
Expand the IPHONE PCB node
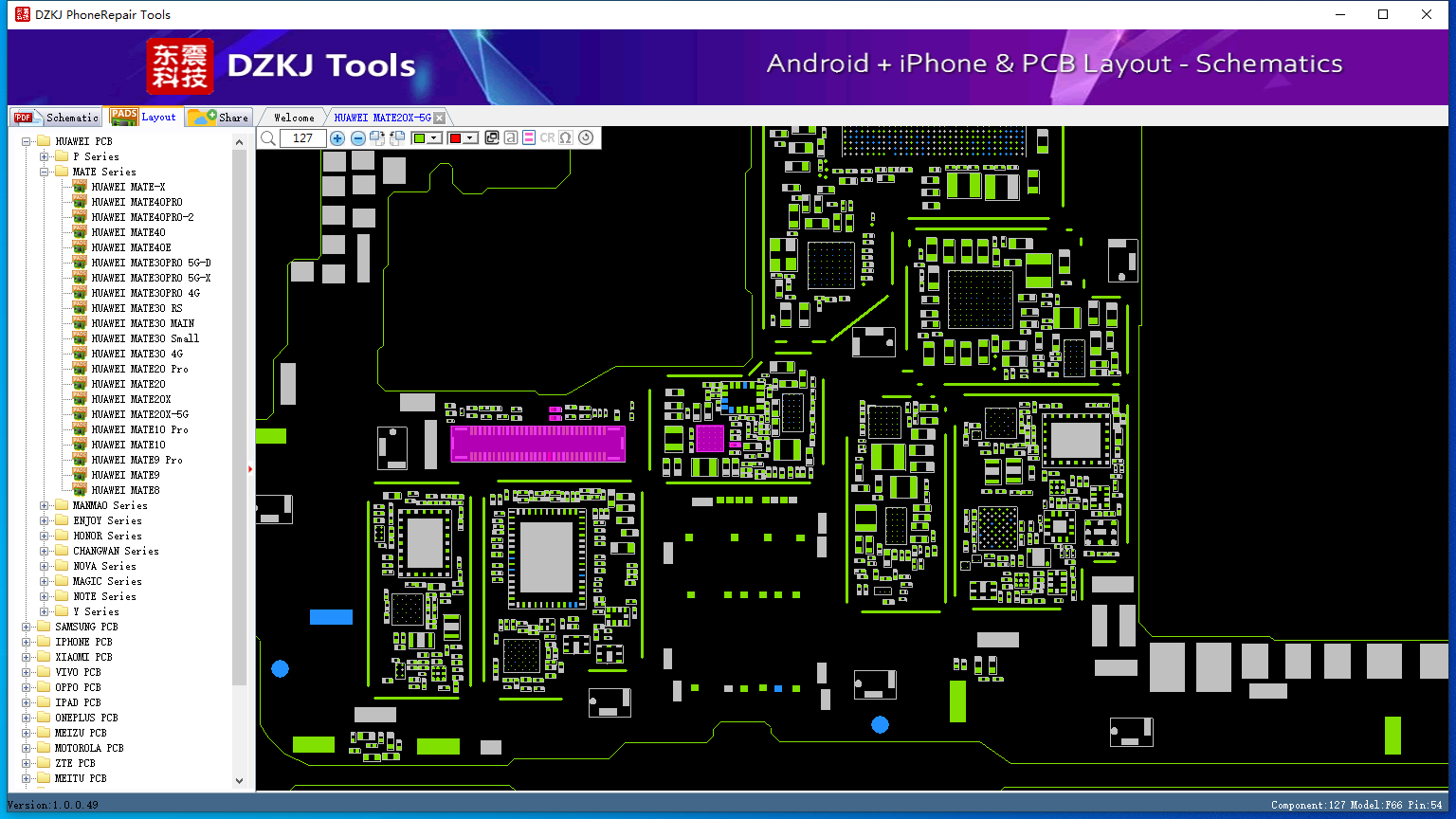click(x=27, y=642)
